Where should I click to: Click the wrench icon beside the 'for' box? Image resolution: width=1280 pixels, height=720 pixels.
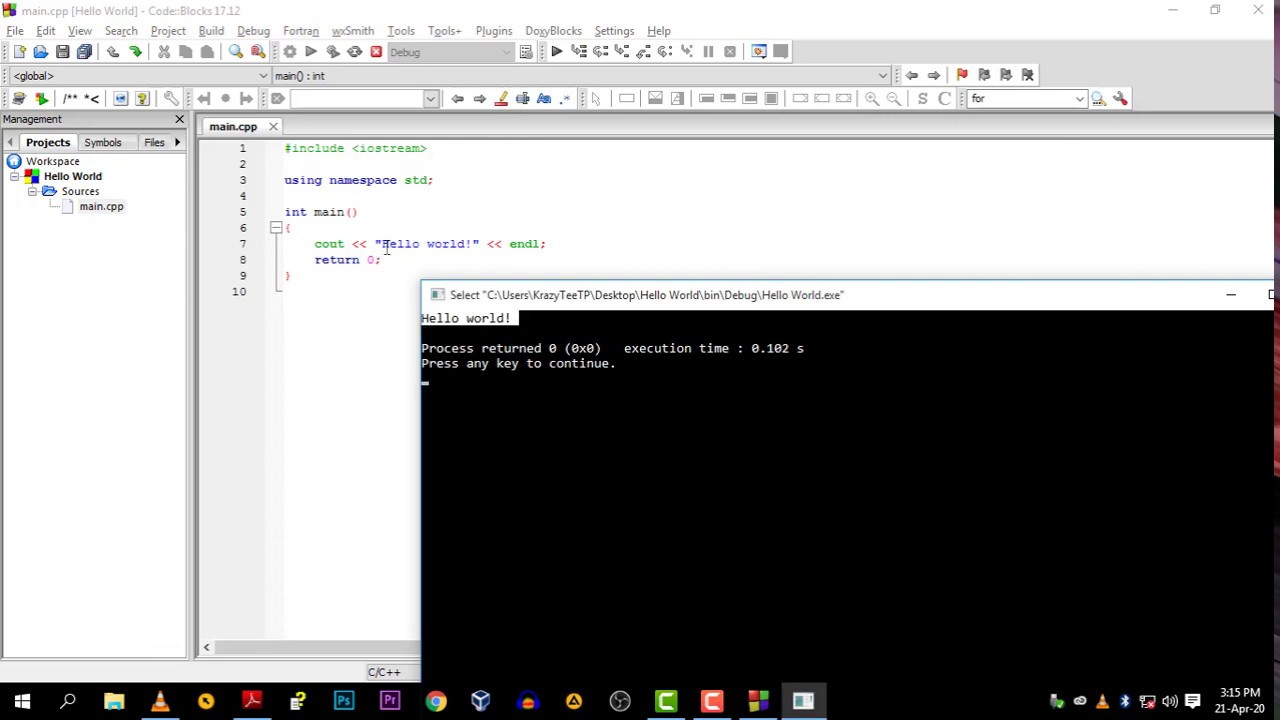(1120, 98)
